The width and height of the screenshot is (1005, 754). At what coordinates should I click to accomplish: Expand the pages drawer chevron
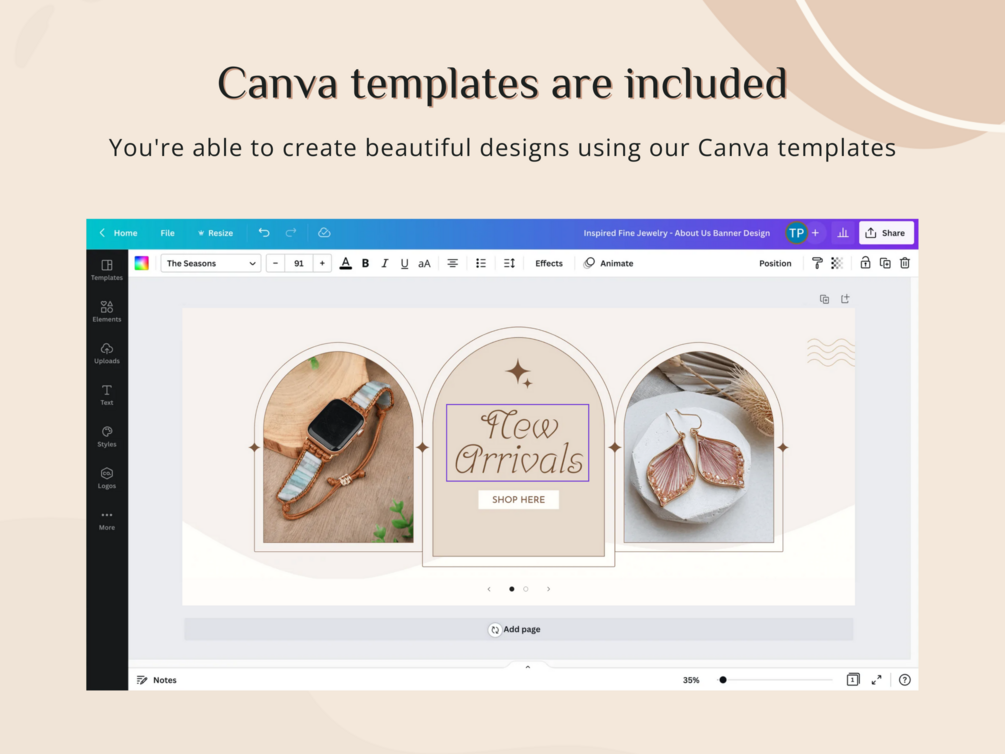(527, 667)
